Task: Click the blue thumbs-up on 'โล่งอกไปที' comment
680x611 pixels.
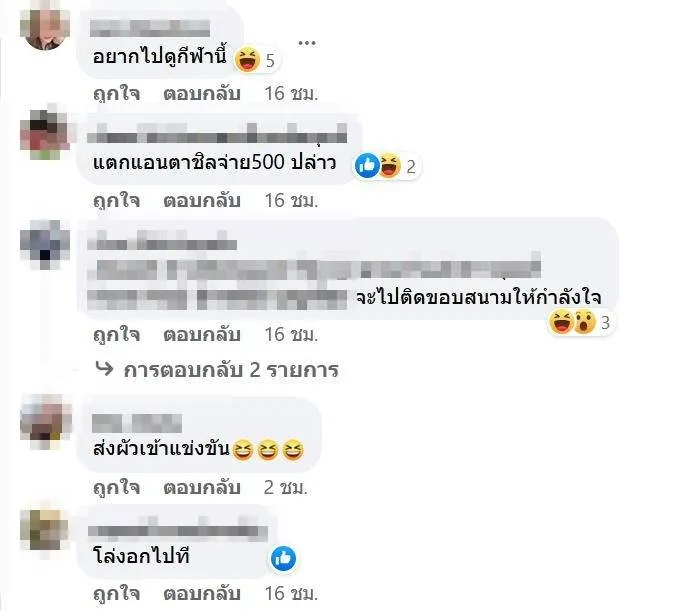Action: coord(283,559)
